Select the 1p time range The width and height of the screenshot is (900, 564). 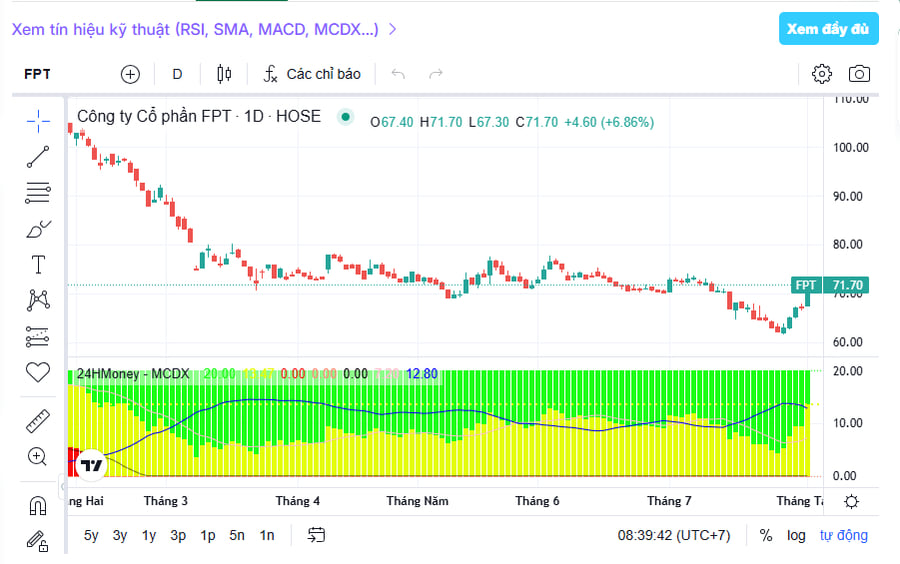208,535
